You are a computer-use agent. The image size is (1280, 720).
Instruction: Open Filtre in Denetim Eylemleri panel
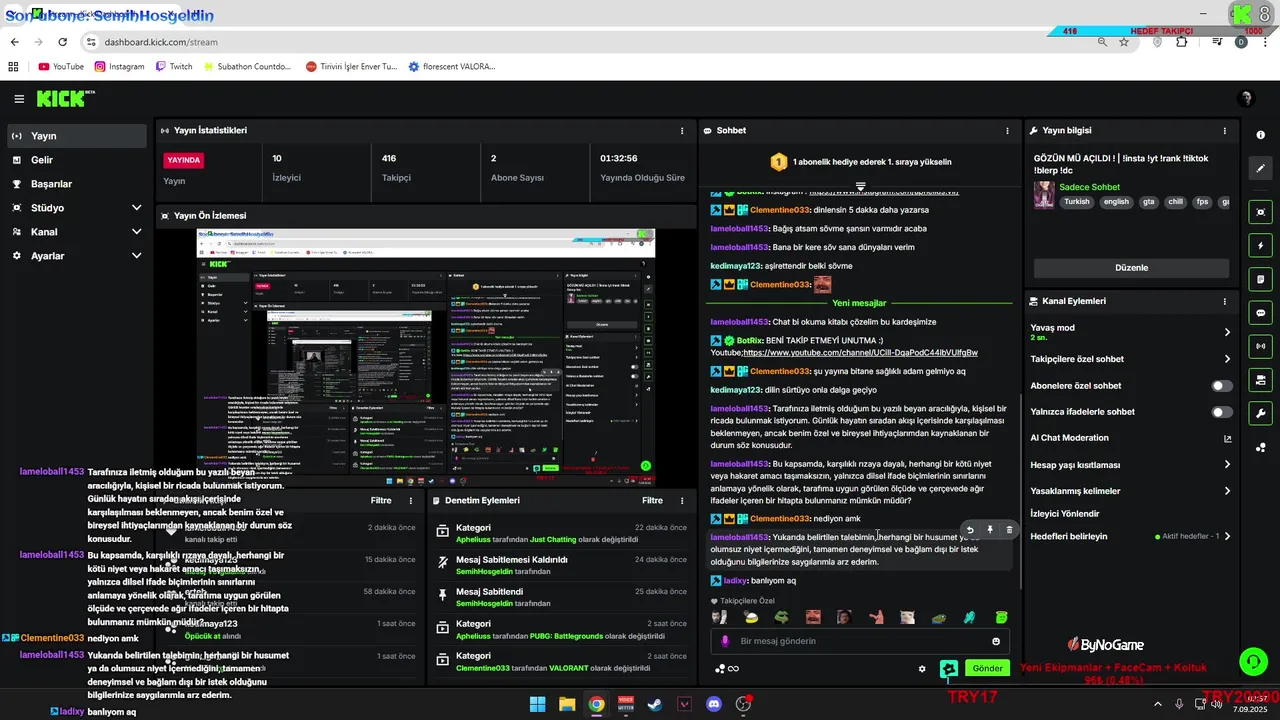pyautogui.click(x=652, y=501)
